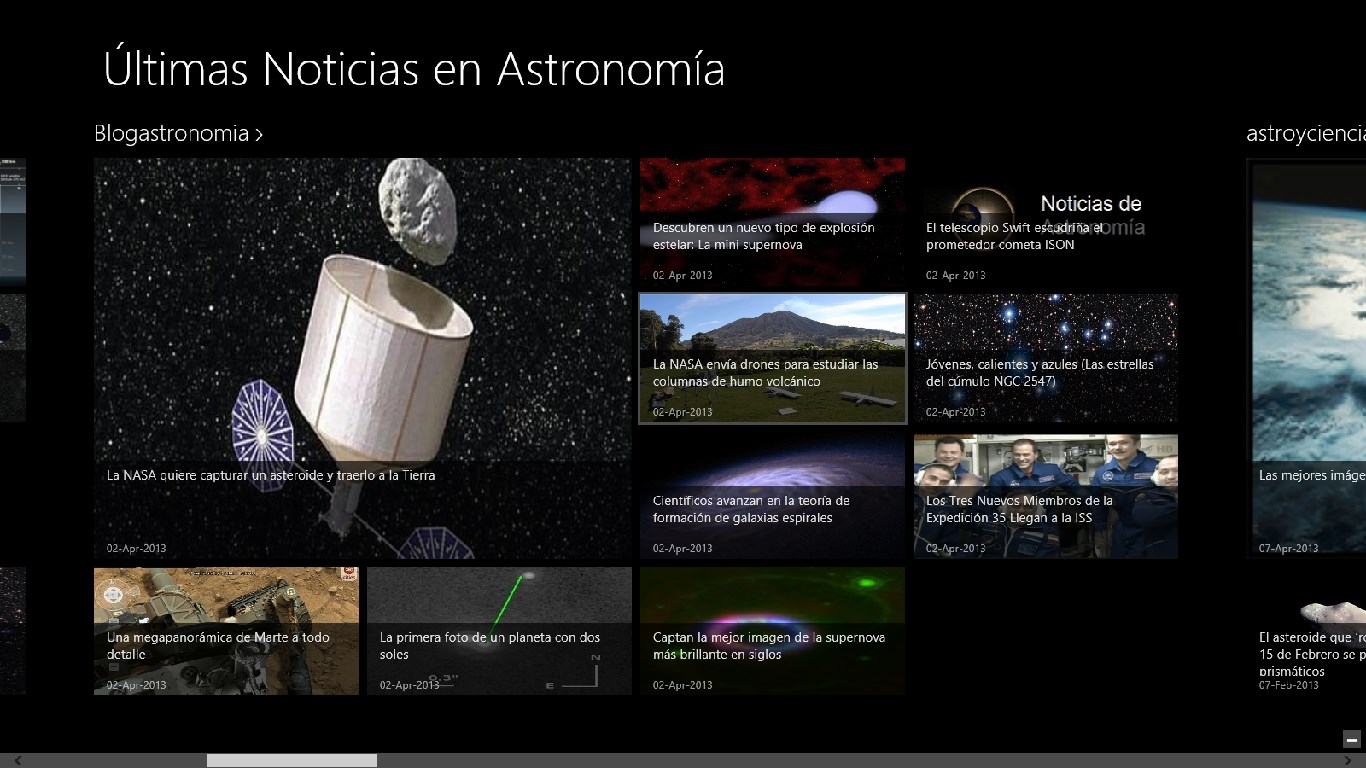Screen dimensions: 1366x768
Task: Open the Mars megapanorámica article tile
Action: tap(226, 631)
